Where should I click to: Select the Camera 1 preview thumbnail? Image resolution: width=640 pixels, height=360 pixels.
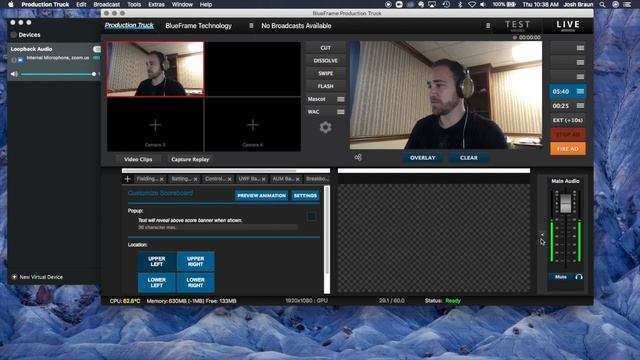tap(155, 69)
